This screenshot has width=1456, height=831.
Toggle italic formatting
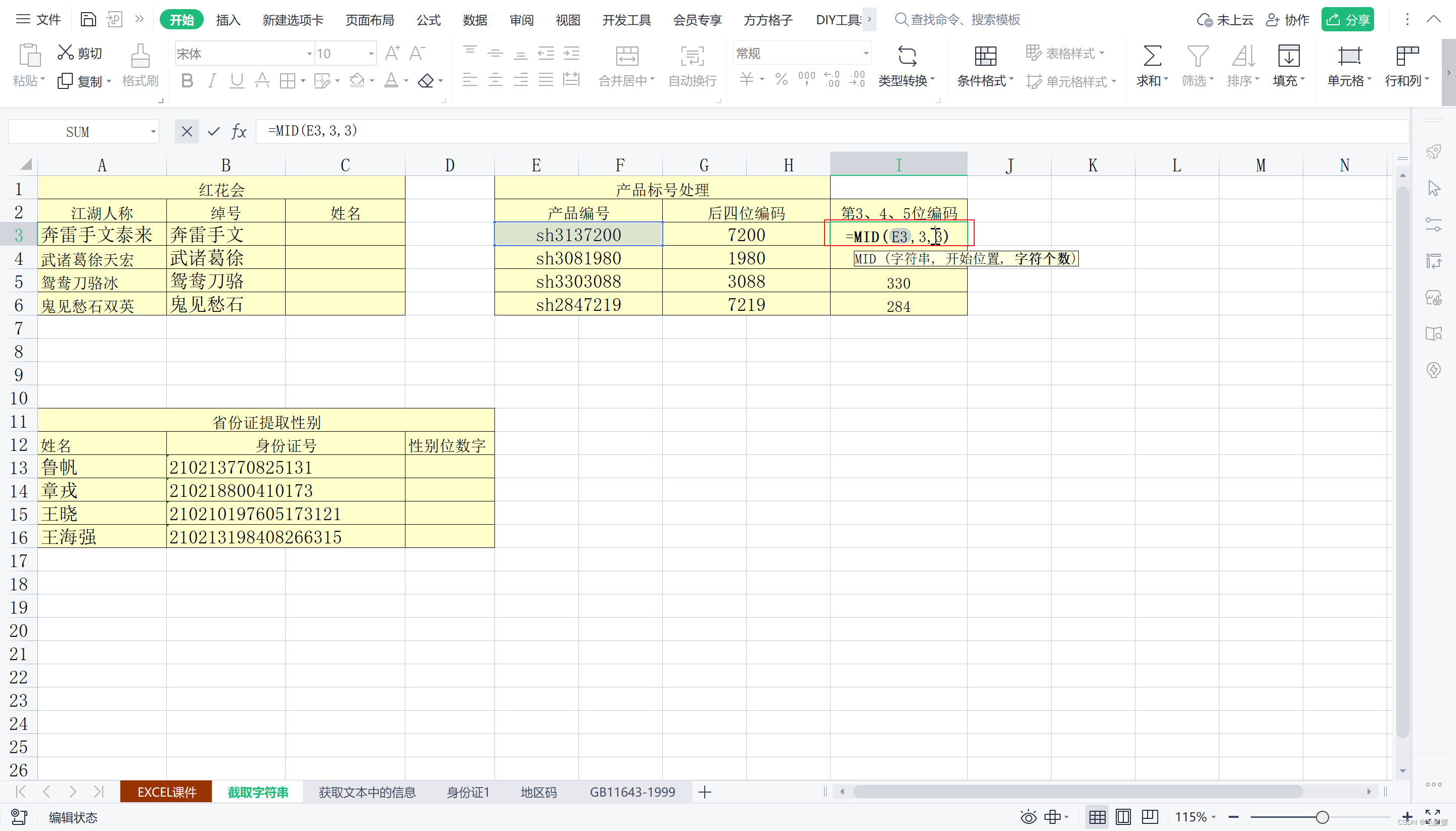point(212,80)
